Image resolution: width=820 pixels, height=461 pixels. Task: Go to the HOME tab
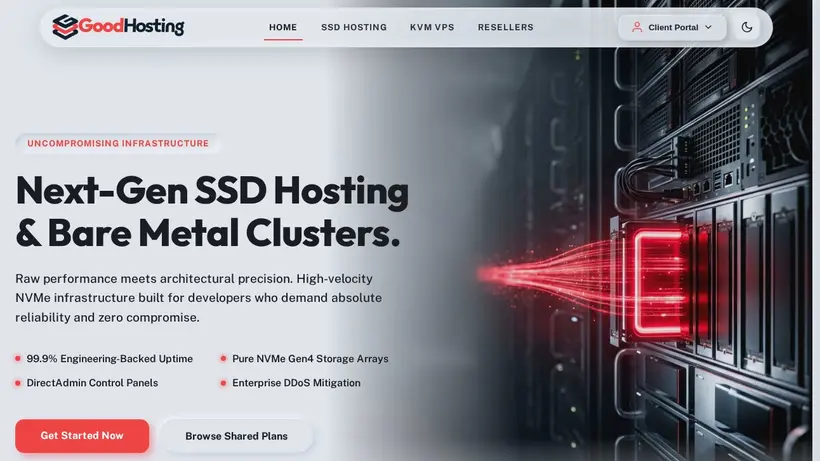click(283, 27)
